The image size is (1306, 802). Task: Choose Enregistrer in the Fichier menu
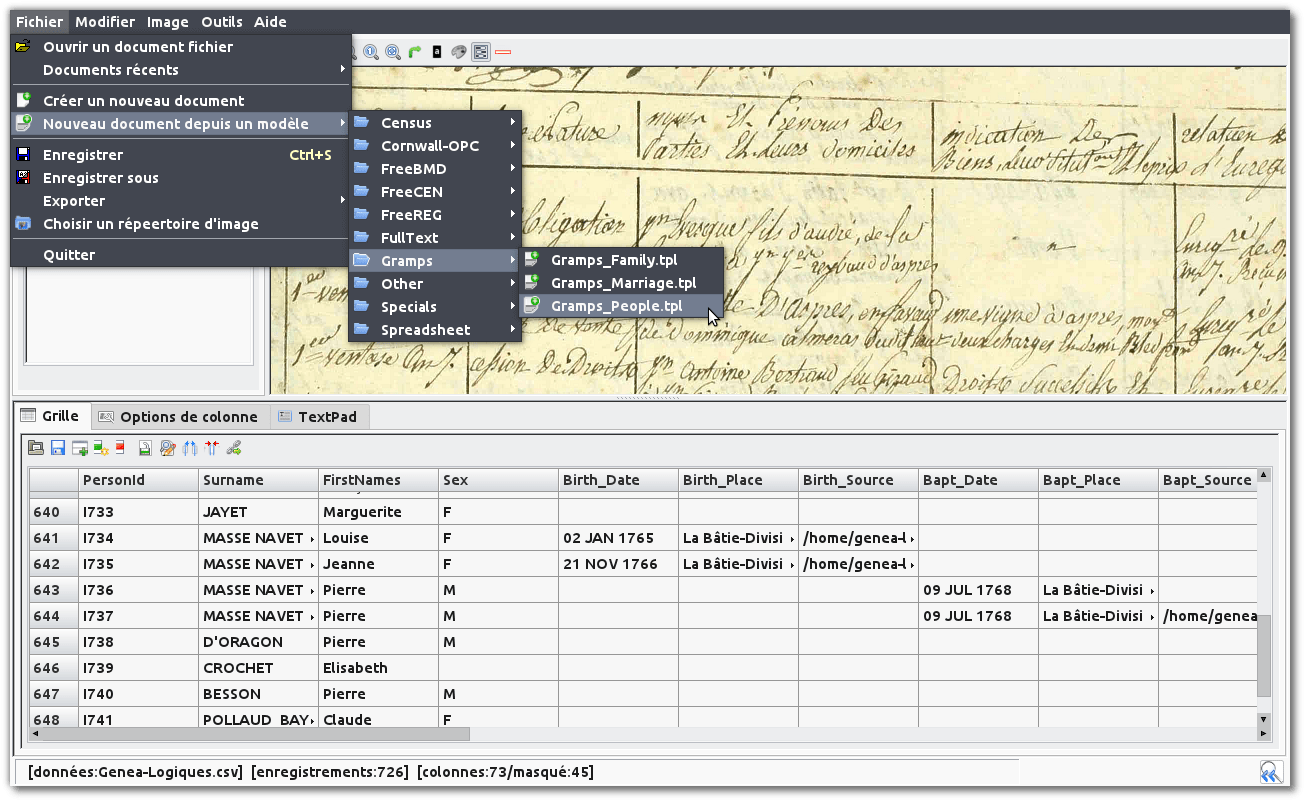click(180, 155)
